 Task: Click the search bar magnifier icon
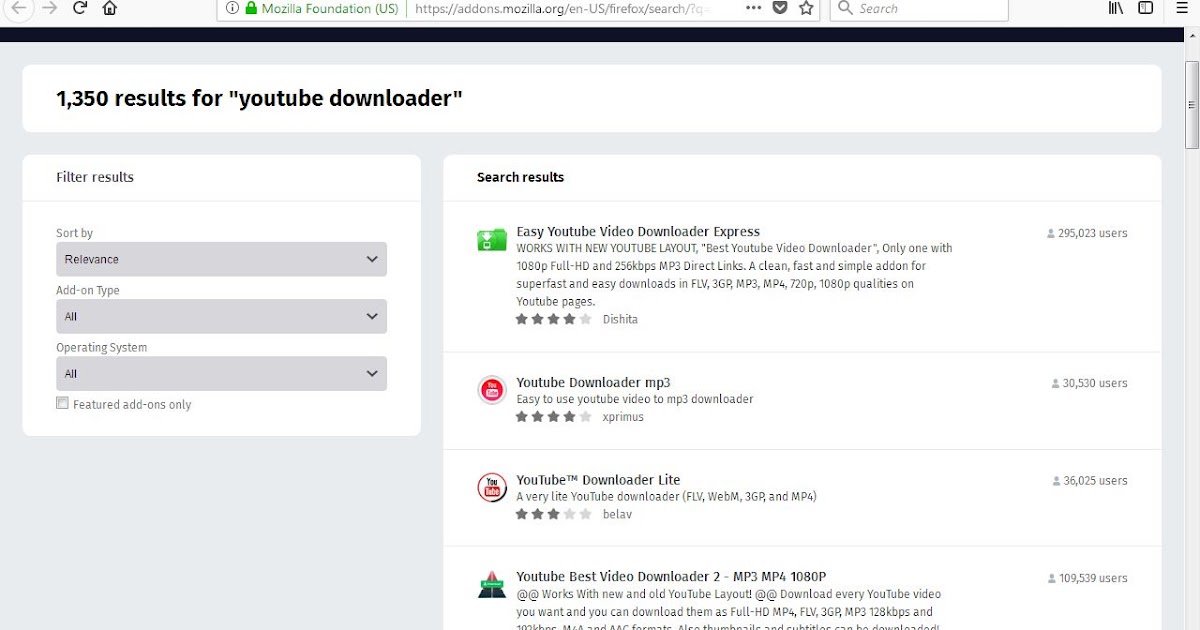pos(846,8)
